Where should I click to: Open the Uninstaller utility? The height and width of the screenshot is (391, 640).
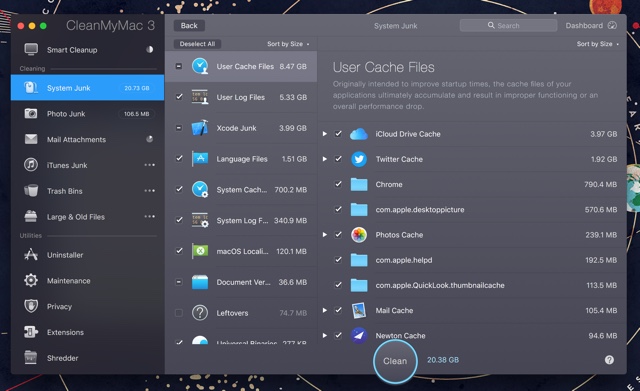pyautogui.click(x=87, y=255)
